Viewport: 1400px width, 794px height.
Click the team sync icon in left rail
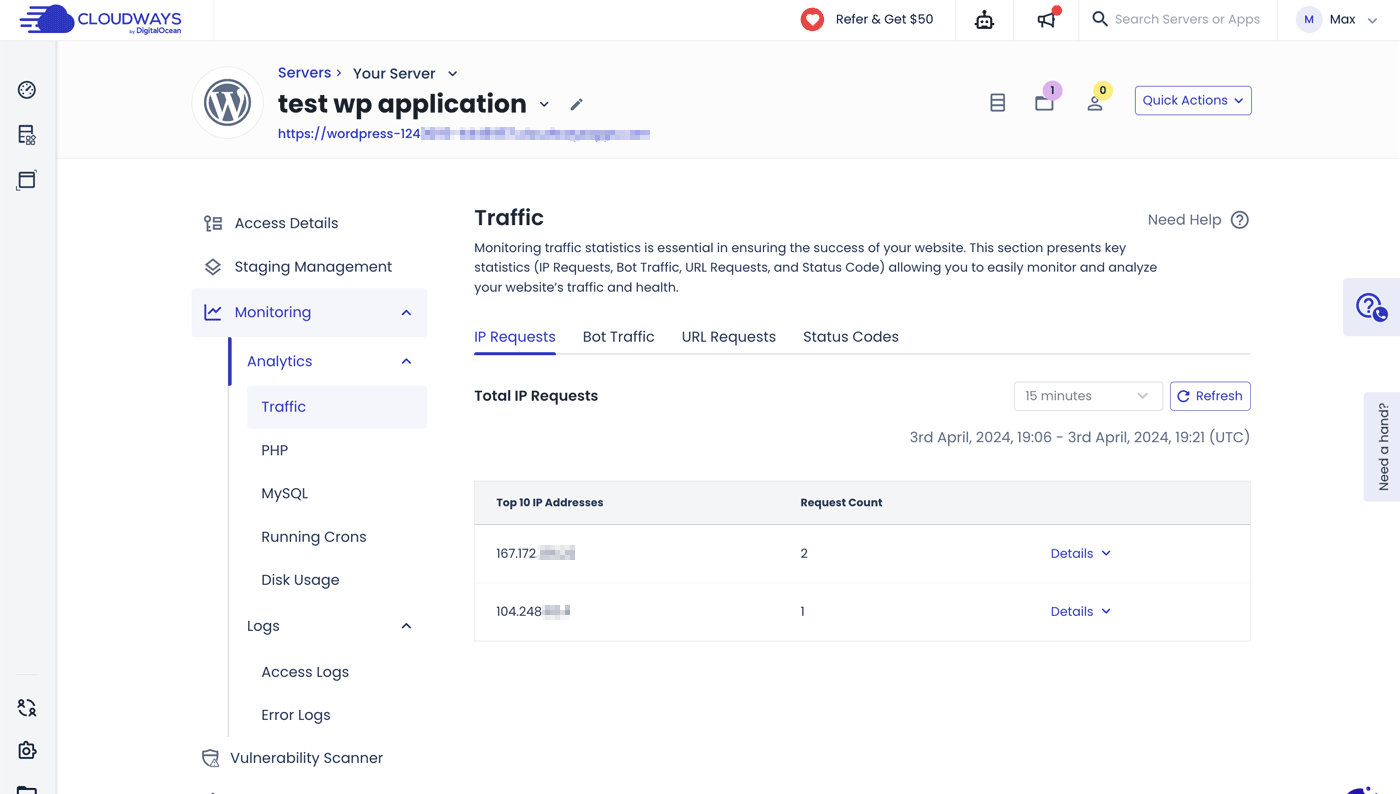[27, 708]
